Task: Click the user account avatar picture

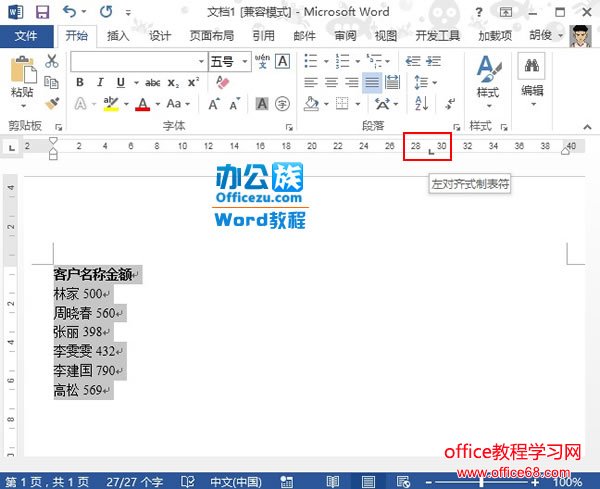Action: [x=580, y=36]
